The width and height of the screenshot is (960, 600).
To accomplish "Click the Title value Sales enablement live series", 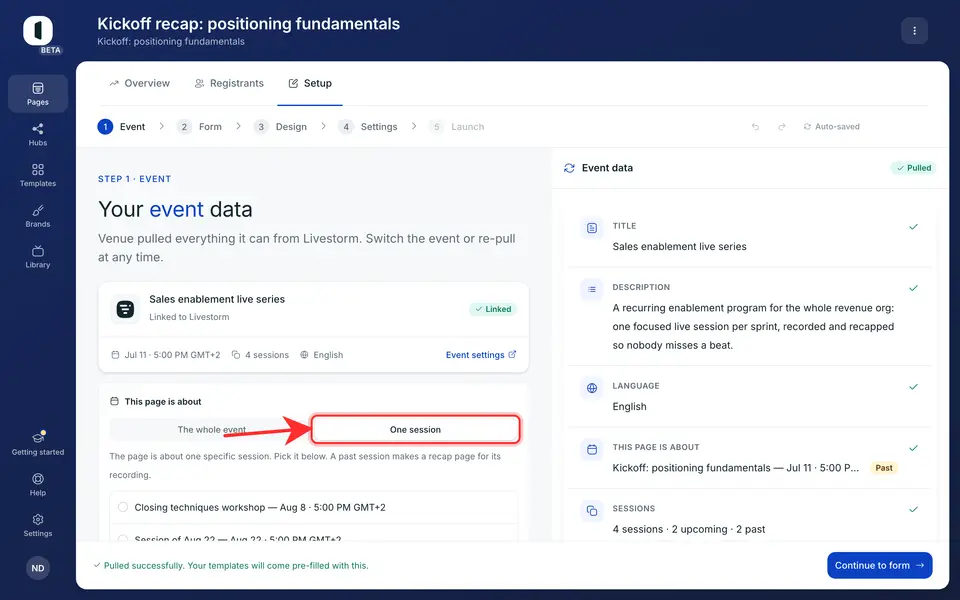I will pos(680,247).
